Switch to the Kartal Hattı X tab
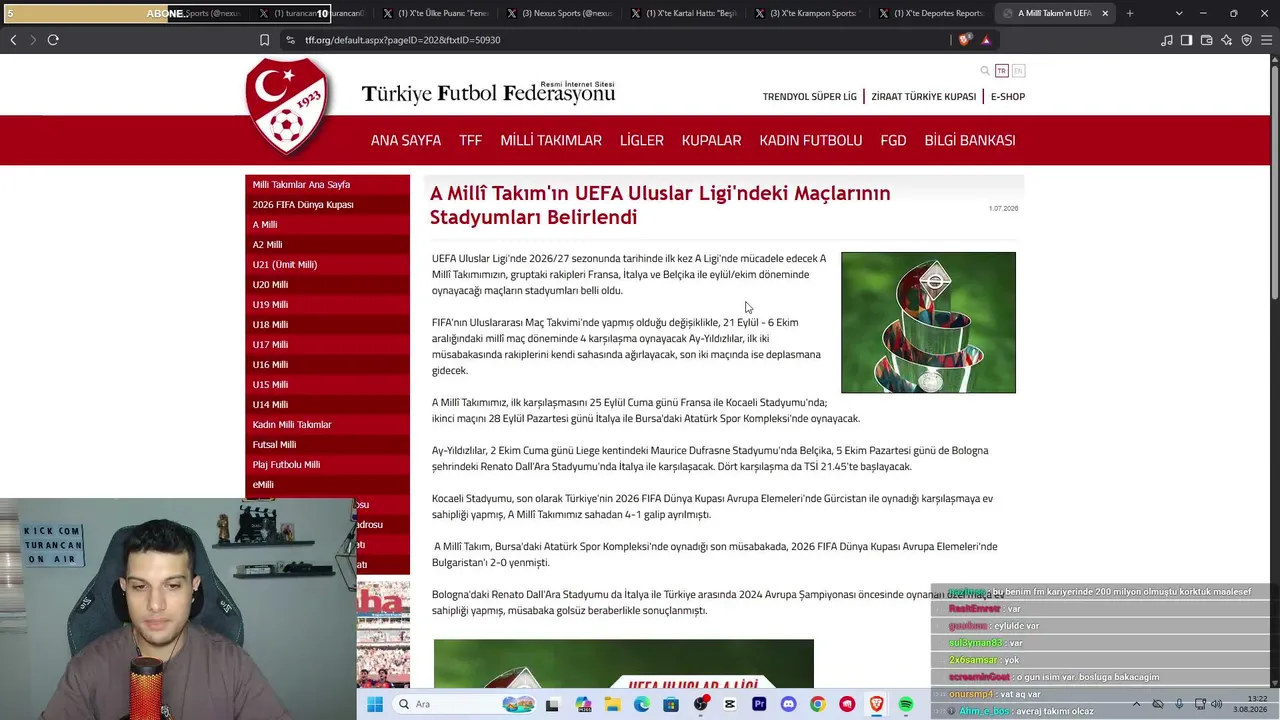The width and height of the screenshot is (1280, 720). click(x=683, y=14)
